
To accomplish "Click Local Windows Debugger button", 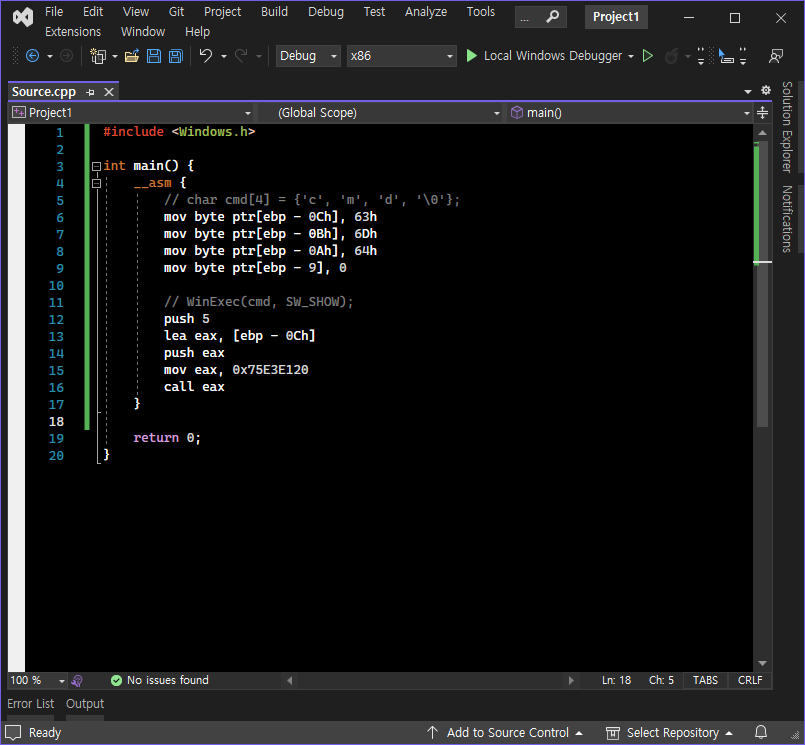I will 552,55.
